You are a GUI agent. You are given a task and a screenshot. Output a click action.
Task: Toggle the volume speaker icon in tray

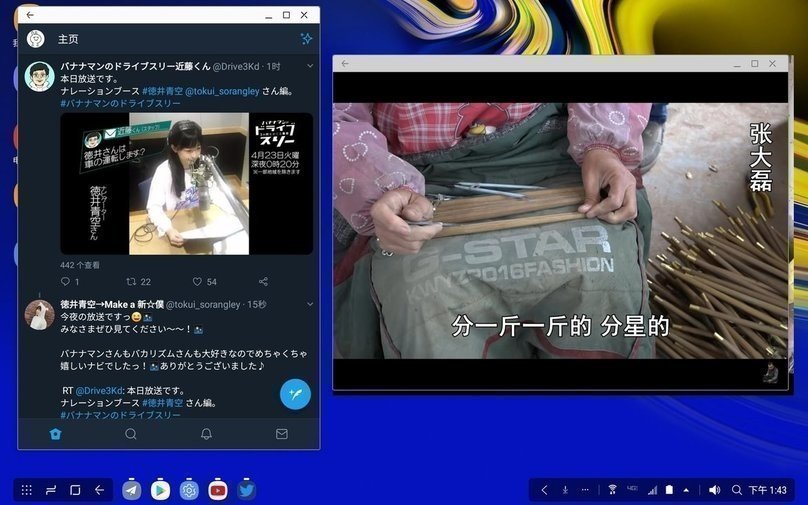[x=714, y=490]
